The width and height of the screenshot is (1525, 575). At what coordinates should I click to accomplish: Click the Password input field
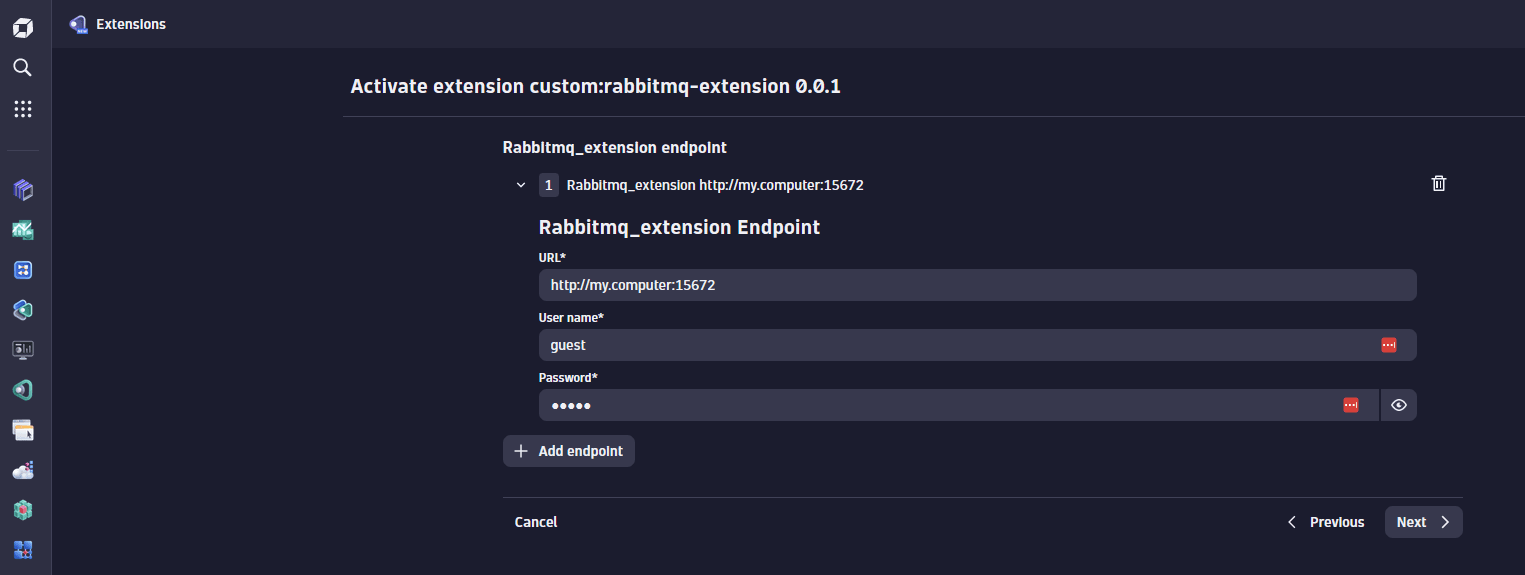pos(959,405)
